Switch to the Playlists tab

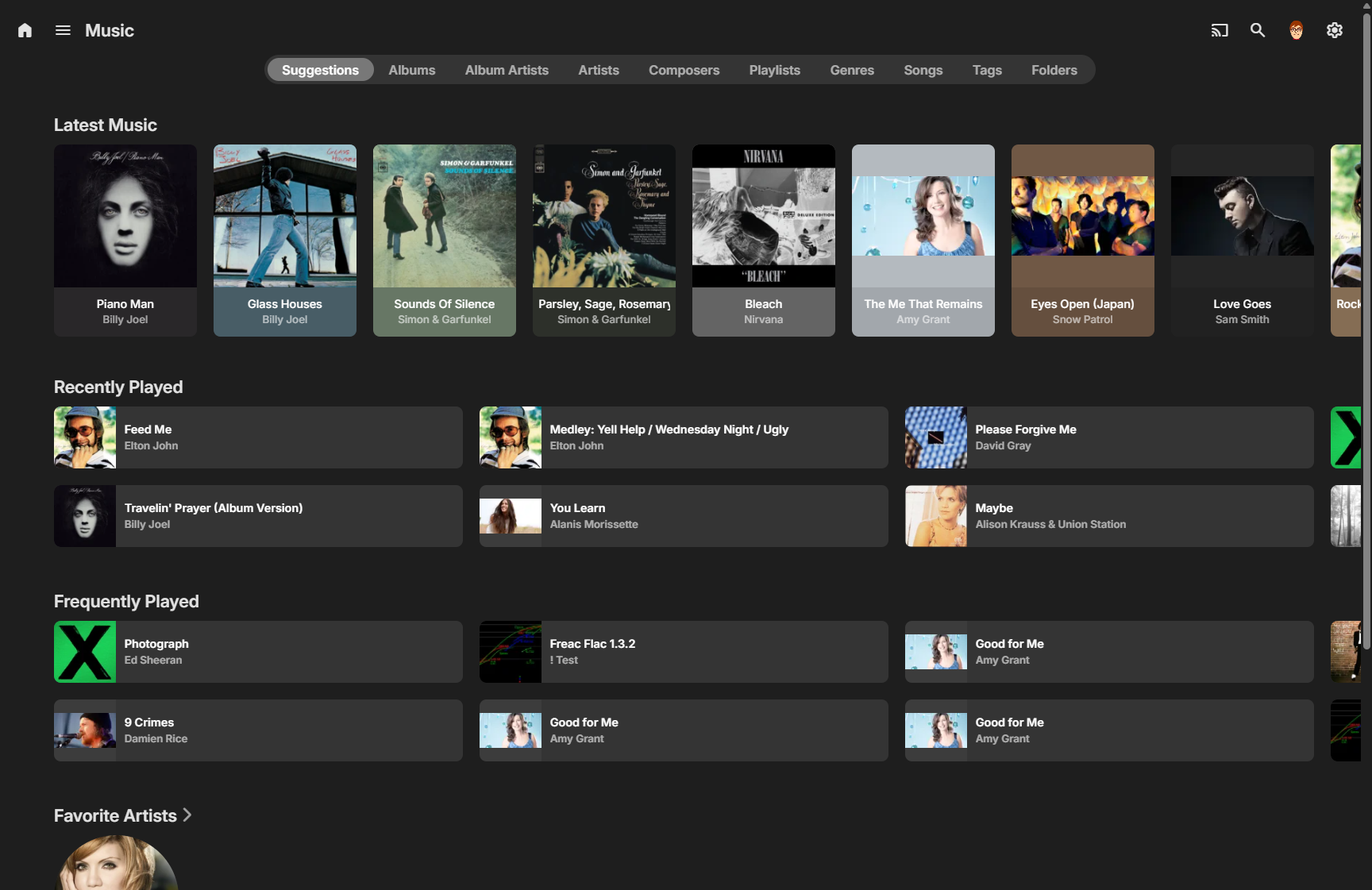(774, 70)
